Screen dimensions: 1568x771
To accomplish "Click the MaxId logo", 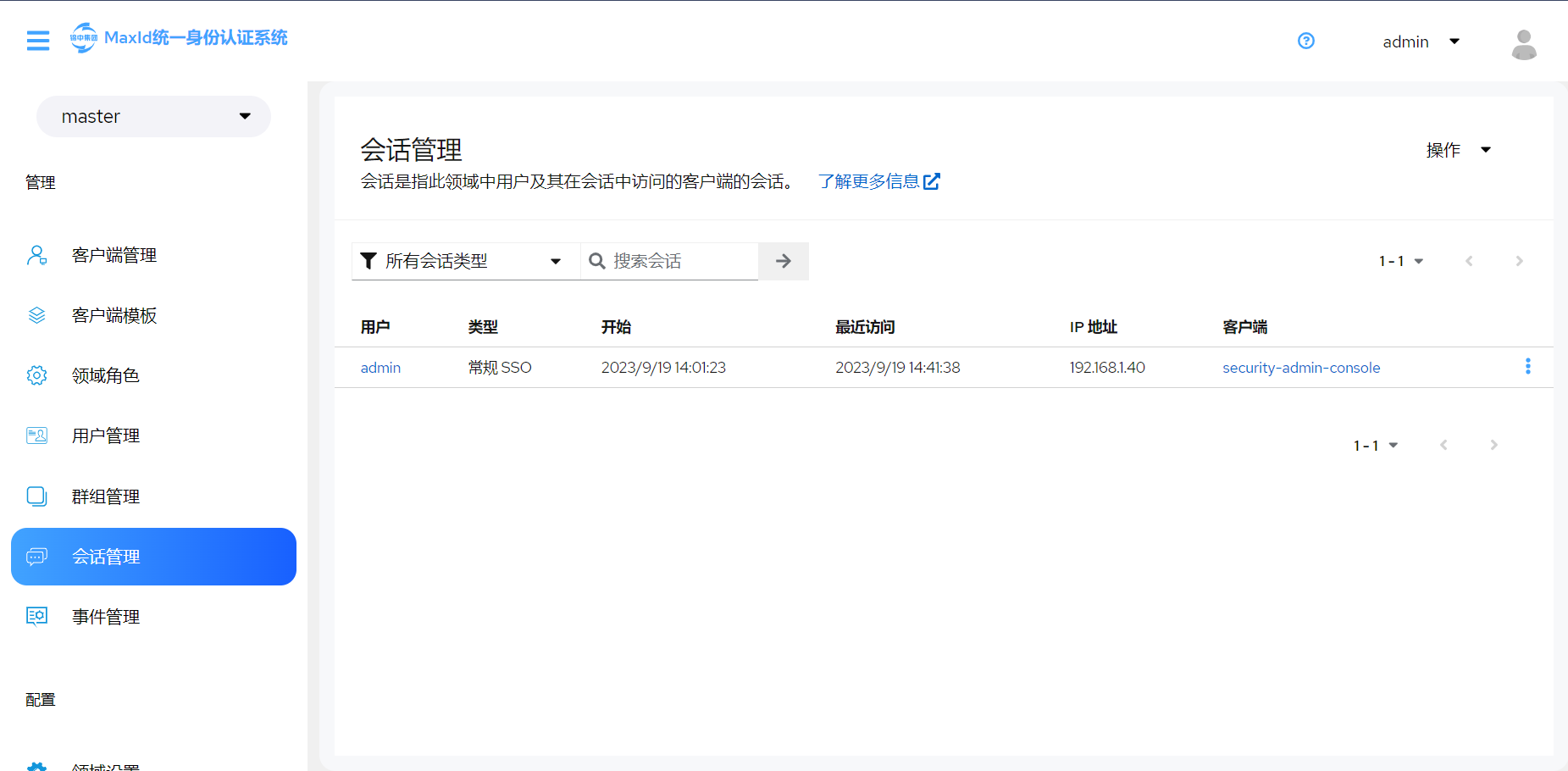I will point(83,38).
